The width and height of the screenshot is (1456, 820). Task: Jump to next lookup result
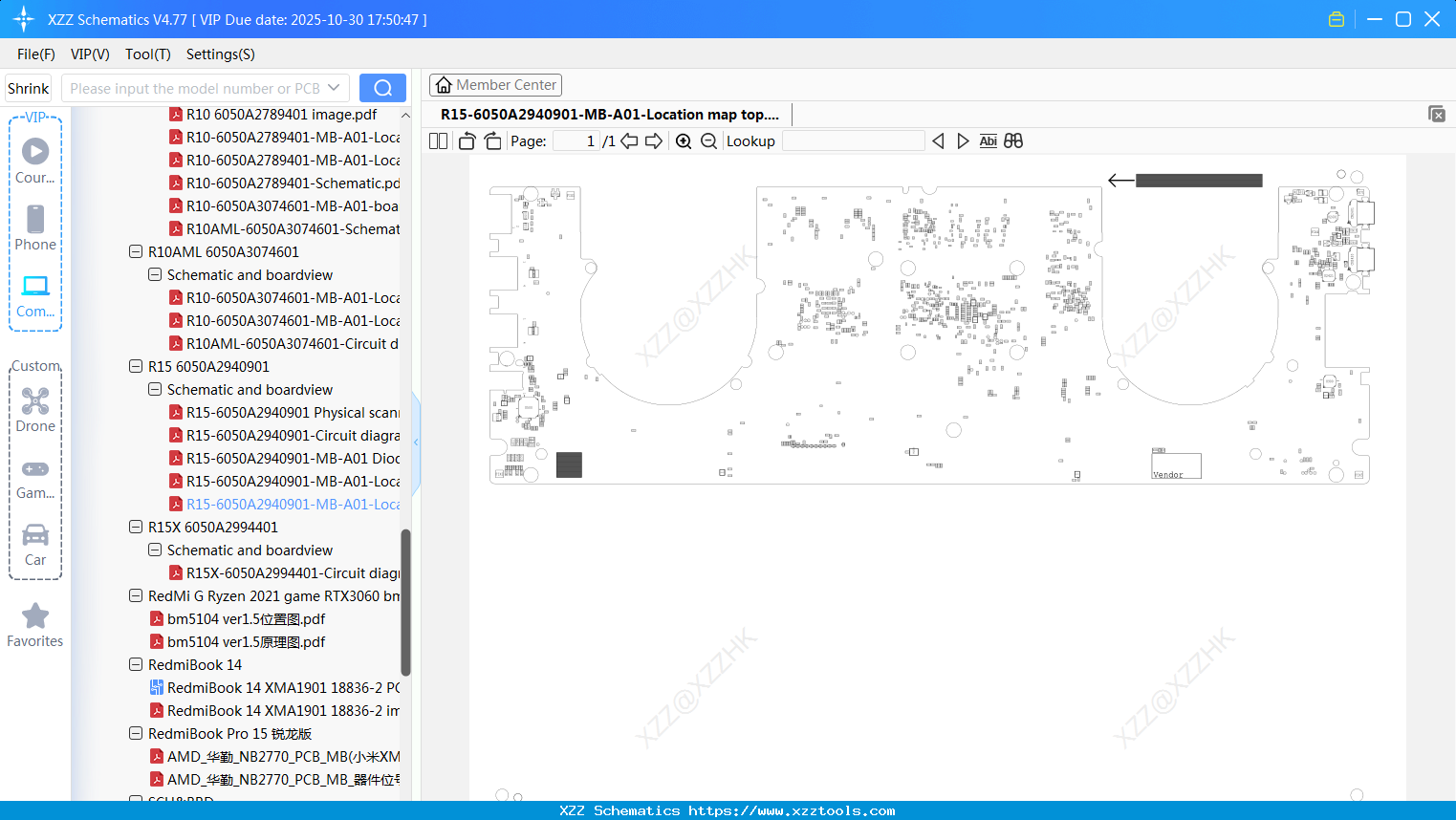(963, 141)
